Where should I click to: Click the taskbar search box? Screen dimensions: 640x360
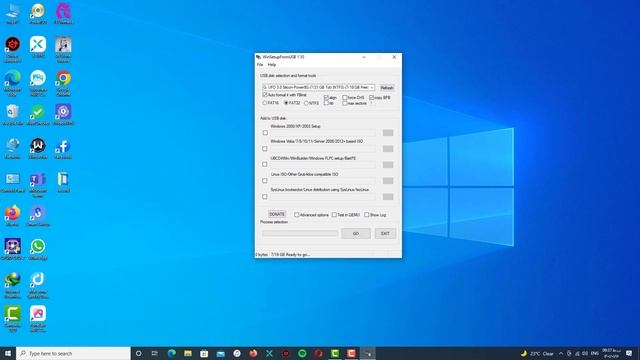(73, 353)
